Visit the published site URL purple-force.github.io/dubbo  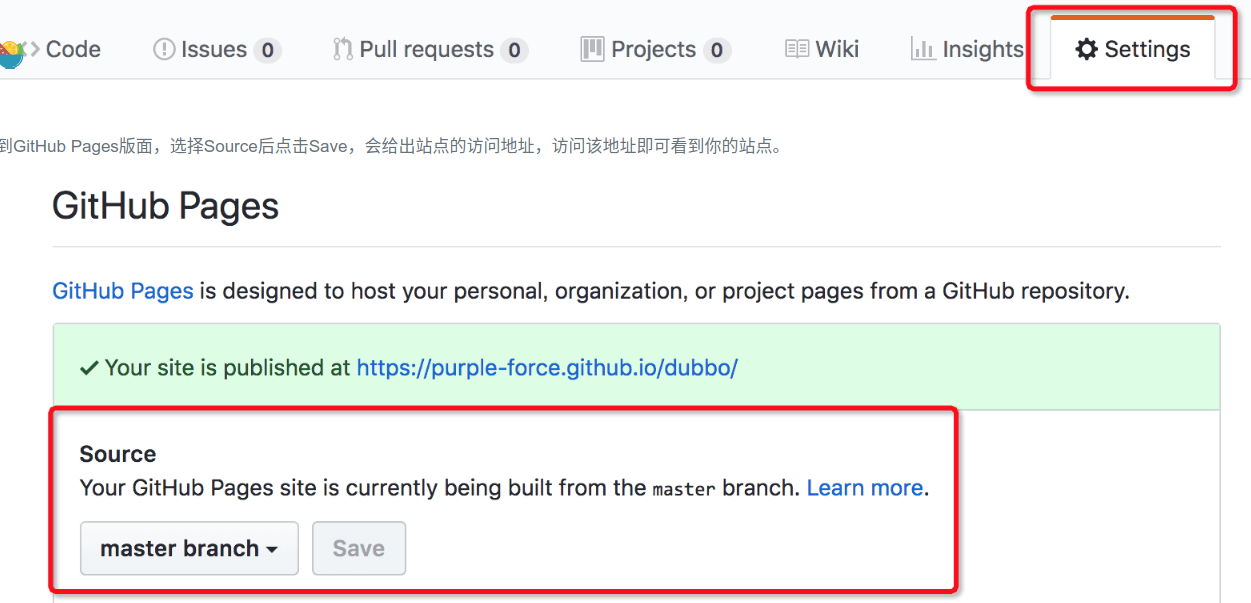point(547,367)
